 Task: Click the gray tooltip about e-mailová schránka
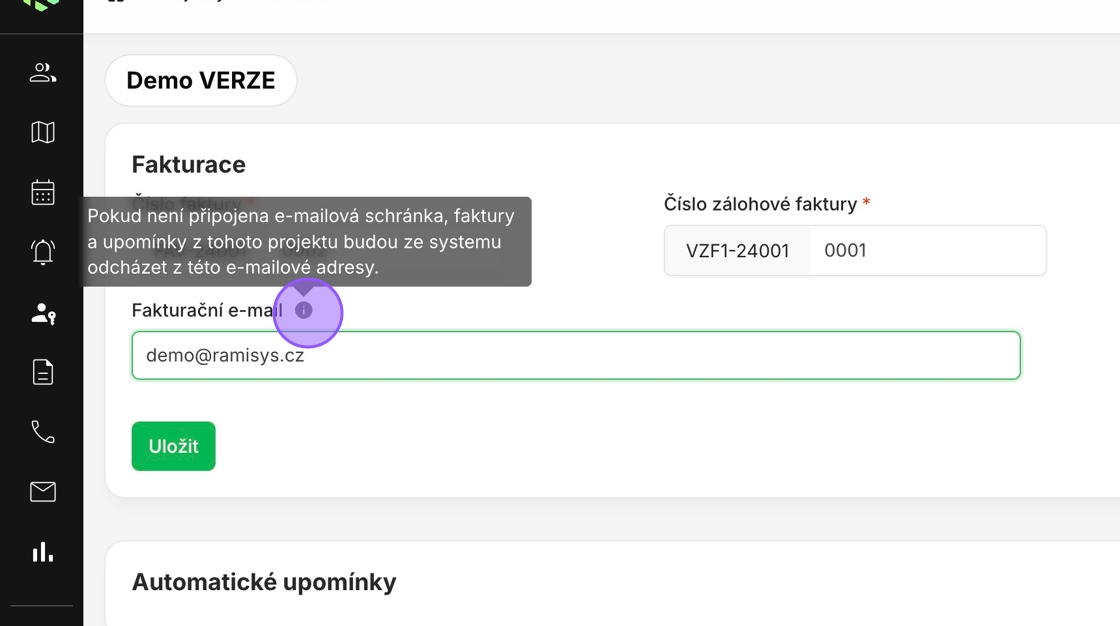(306, 241)
